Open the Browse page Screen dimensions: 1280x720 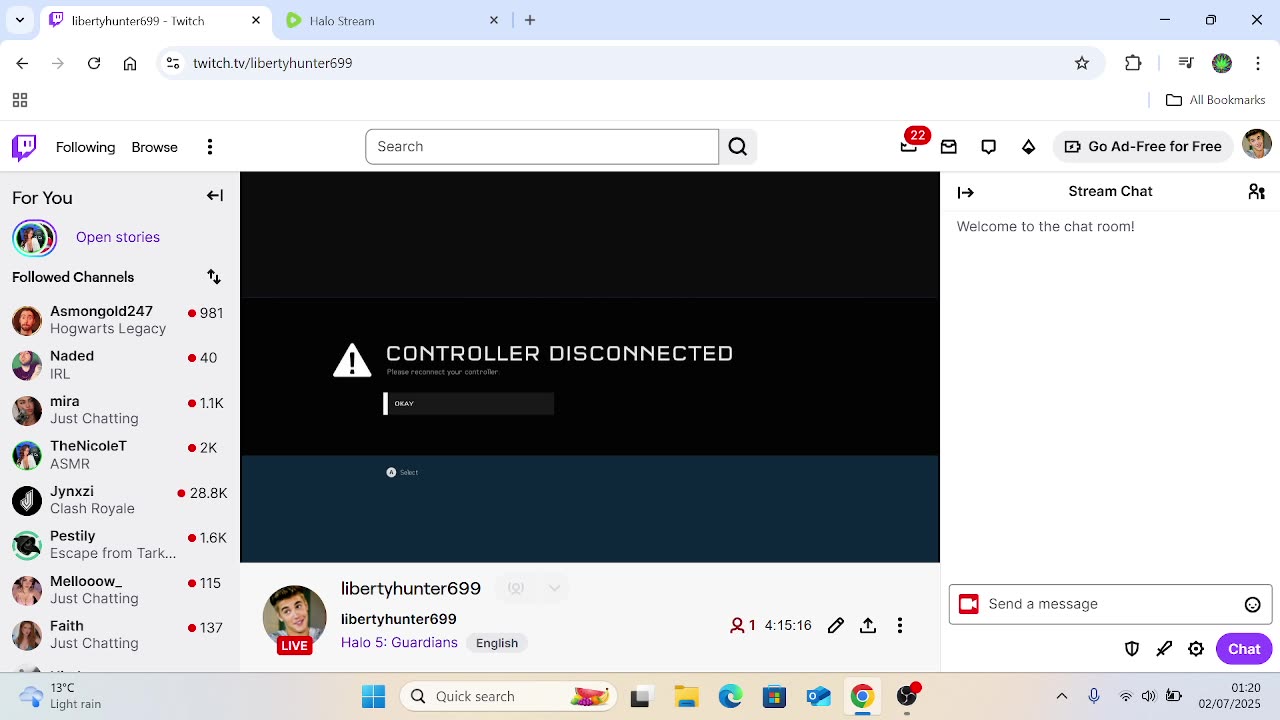point(155,147)
